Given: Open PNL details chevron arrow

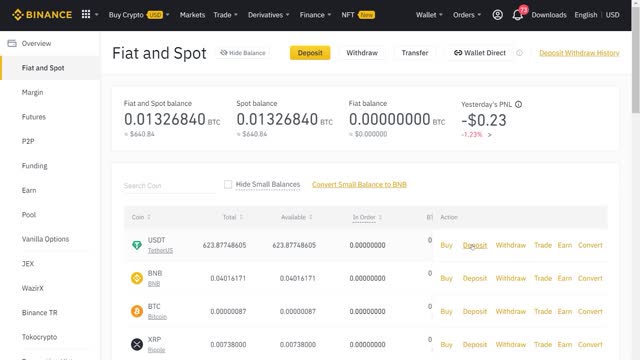Looking at the screenshot, I should (489, 135).
